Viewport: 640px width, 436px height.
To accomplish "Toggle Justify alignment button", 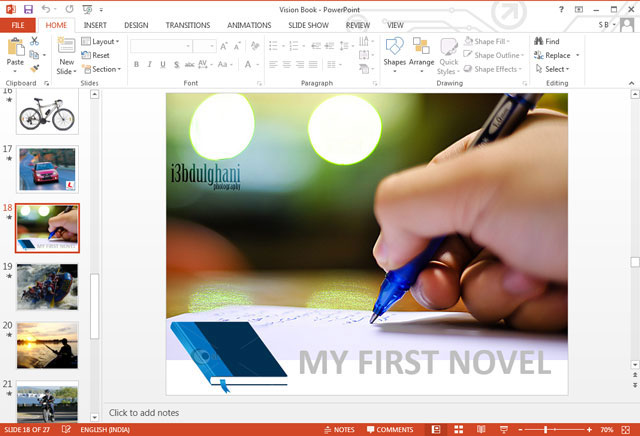I will point(313,65).
